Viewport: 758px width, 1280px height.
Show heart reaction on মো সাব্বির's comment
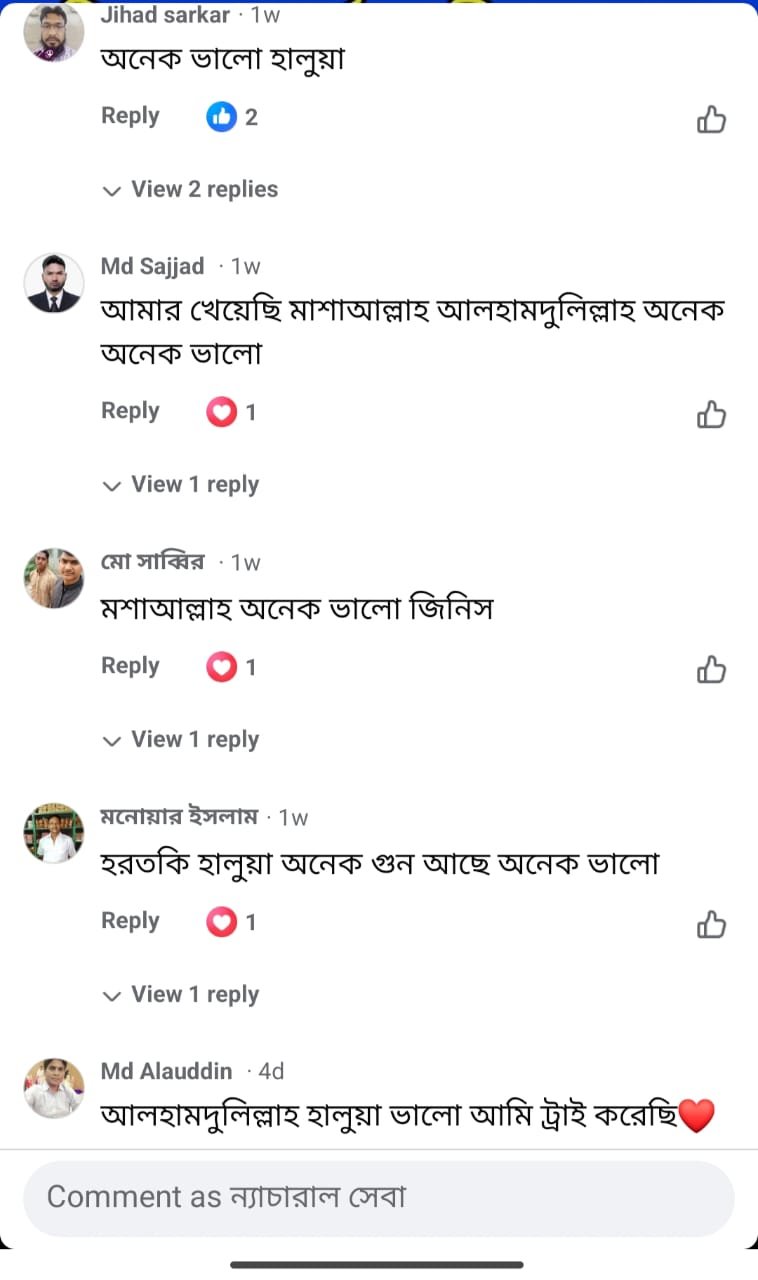(232, 667)
